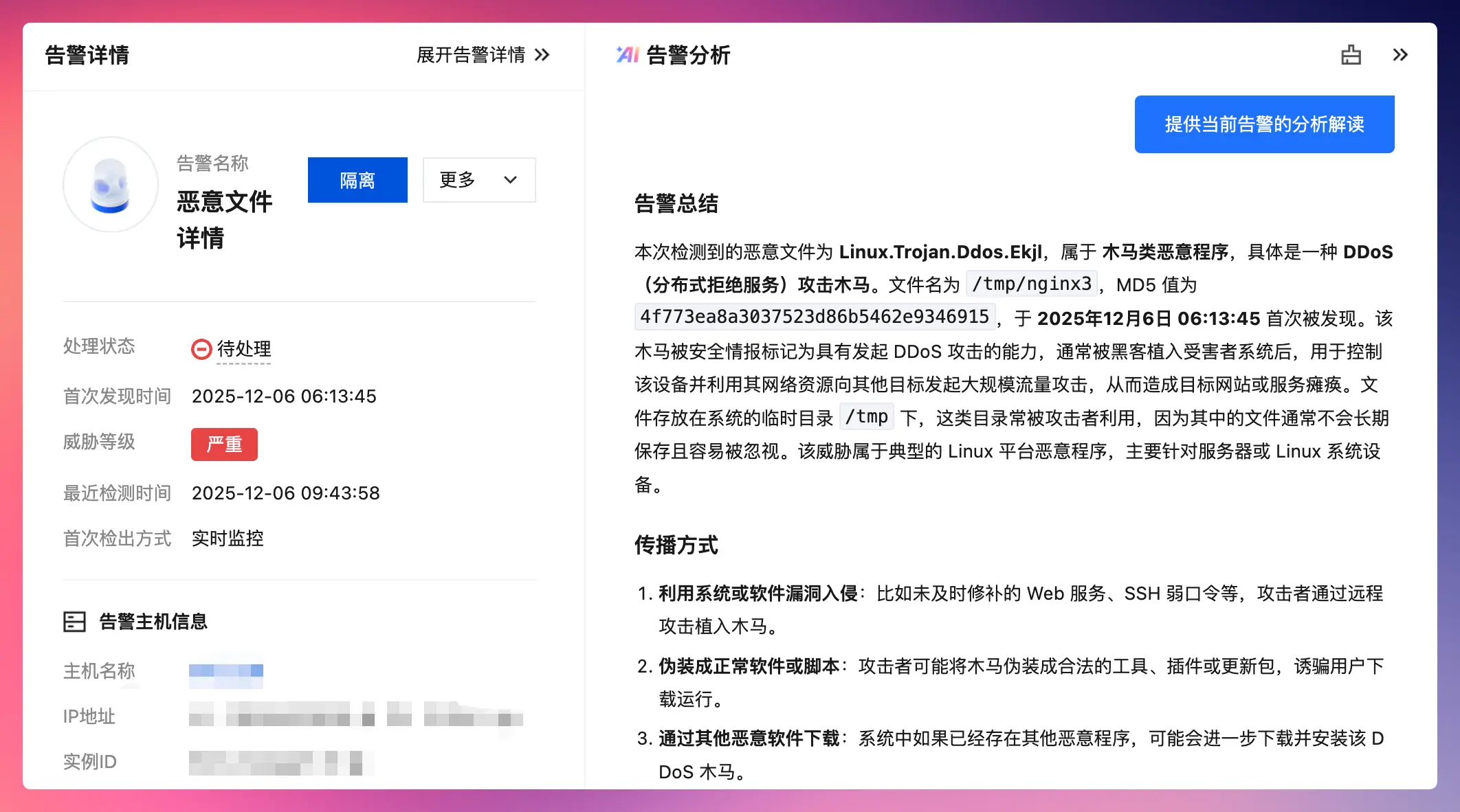Click the blurred host name value

point(226,671)
